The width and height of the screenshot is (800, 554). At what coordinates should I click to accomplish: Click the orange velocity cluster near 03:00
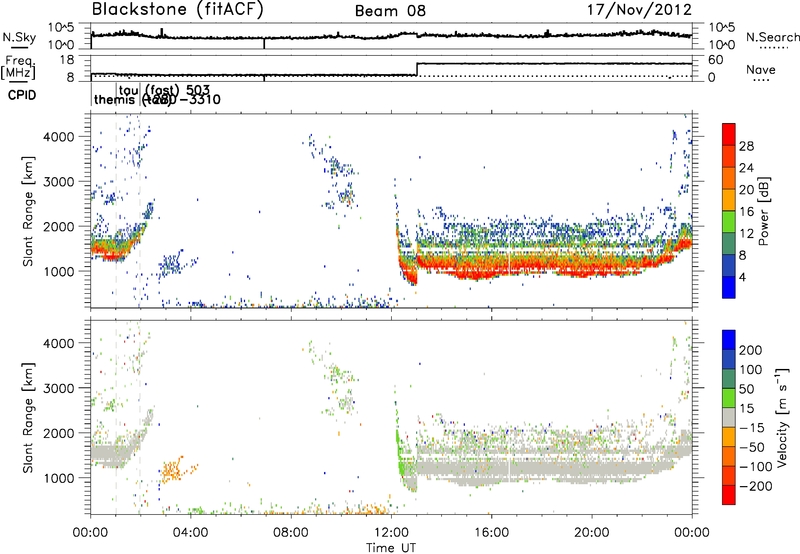pyautogui.click(x=172, y=469)
